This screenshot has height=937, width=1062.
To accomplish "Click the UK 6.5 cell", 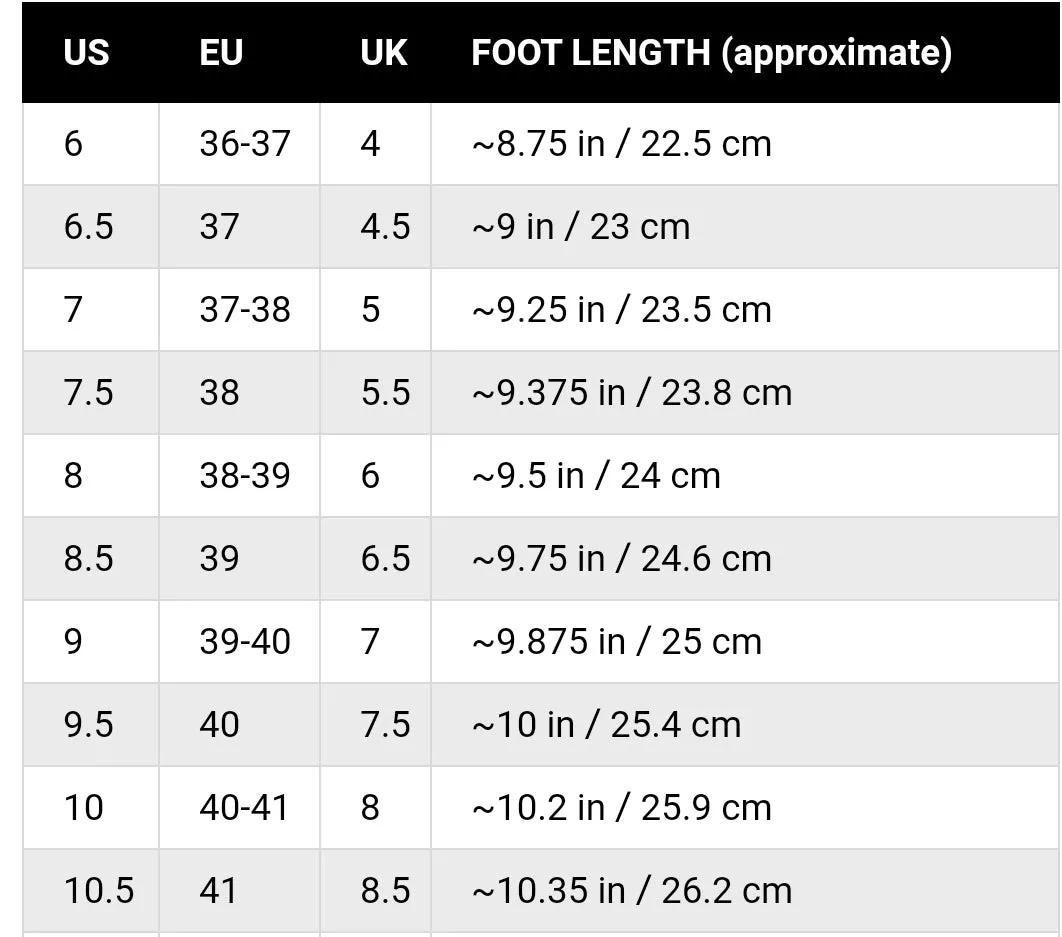I will 375,558.
